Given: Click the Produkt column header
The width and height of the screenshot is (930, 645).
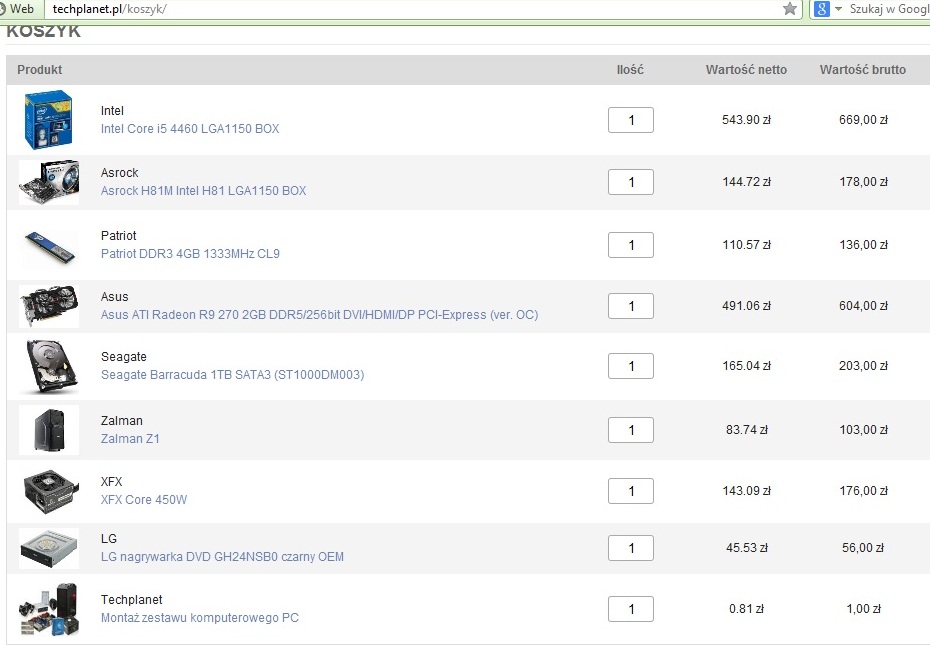Looking at the screenshot, I should coord(40,69).
